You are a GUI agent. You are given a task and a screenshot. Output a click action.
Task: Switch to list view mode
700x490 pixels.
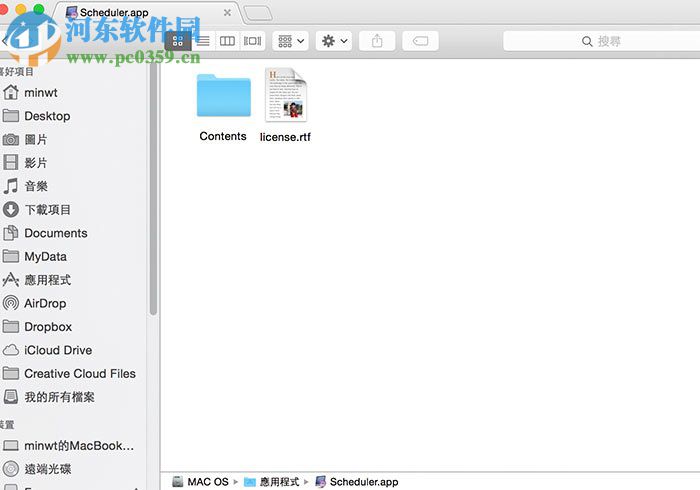coord(203,41)
